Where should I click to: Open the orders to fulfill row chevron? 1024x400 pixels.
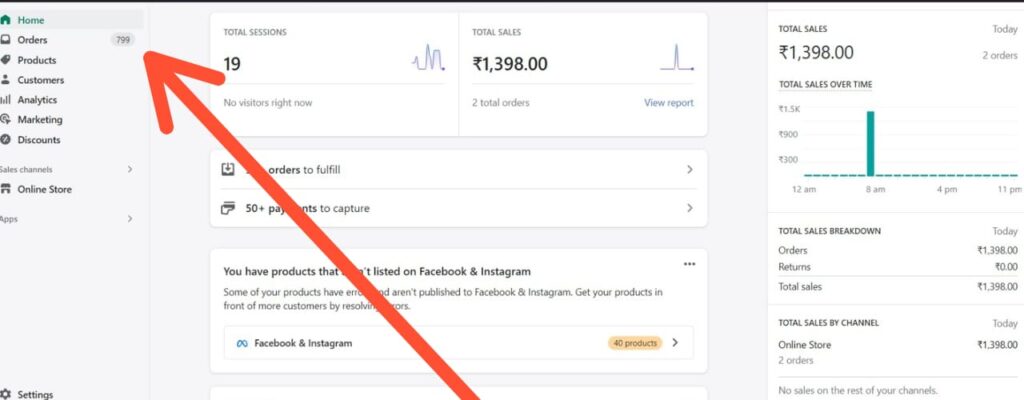[690, 170]
